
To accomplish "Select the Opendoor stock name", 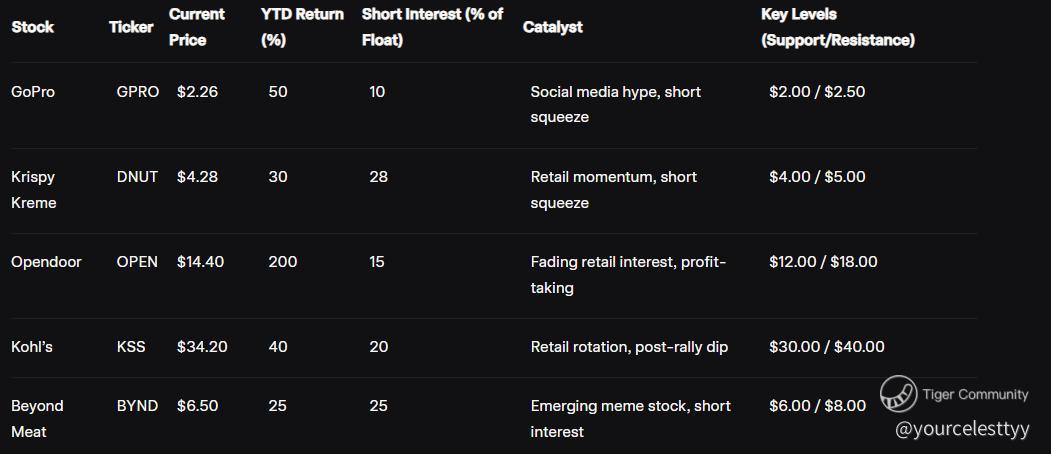I will click(x=46, y=262).
